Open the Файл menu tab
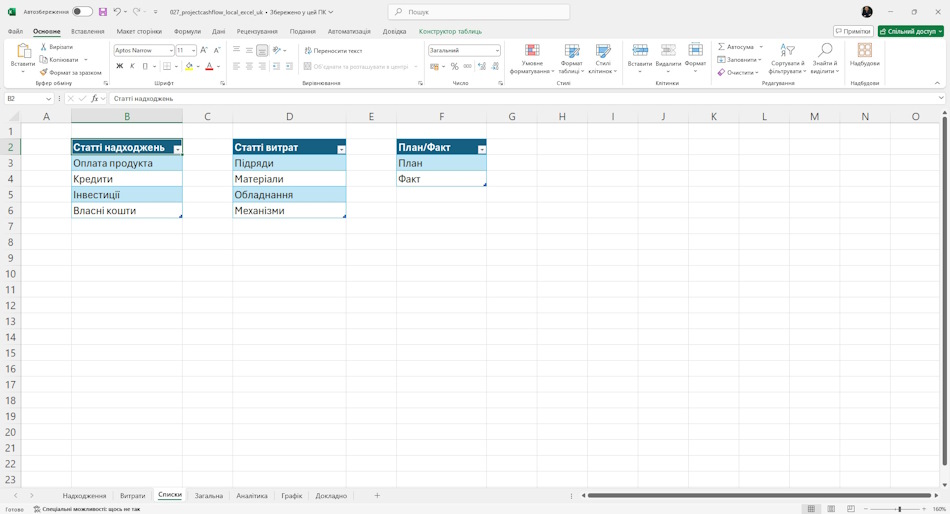The image size is (950, 514). tap(15, 31)
